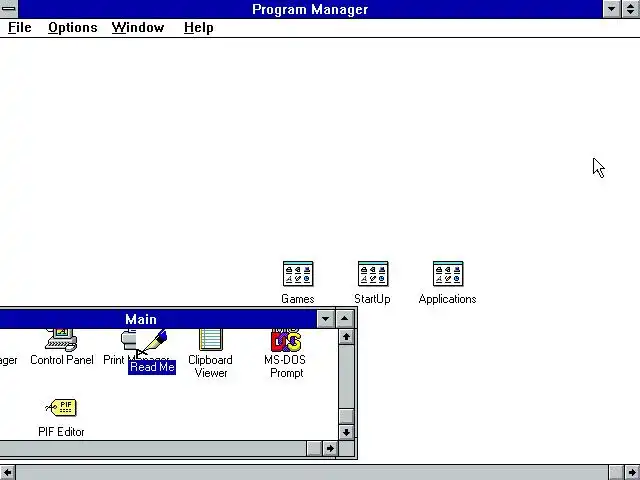The height and width of the screenshot is (480, 640).
Task: Open the Games program group icon
Action: coord(298,274)
